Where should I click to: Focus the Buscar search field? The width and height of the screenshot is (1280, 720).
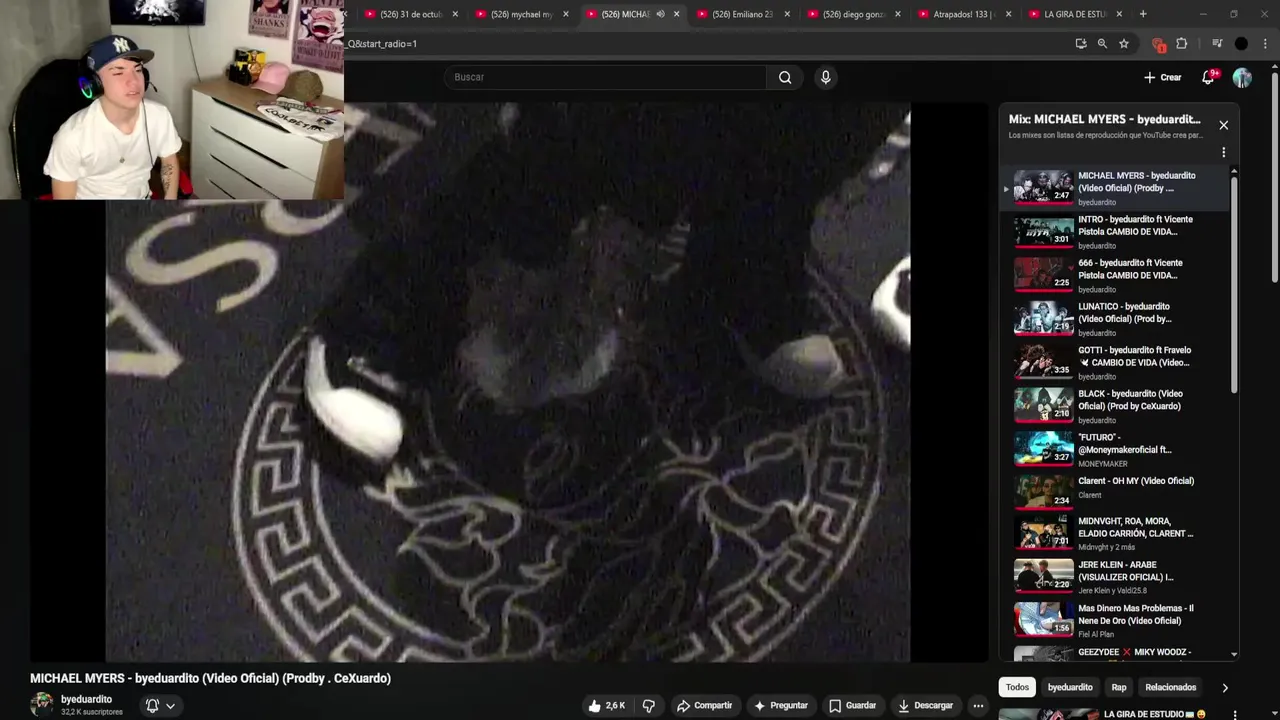605,77
